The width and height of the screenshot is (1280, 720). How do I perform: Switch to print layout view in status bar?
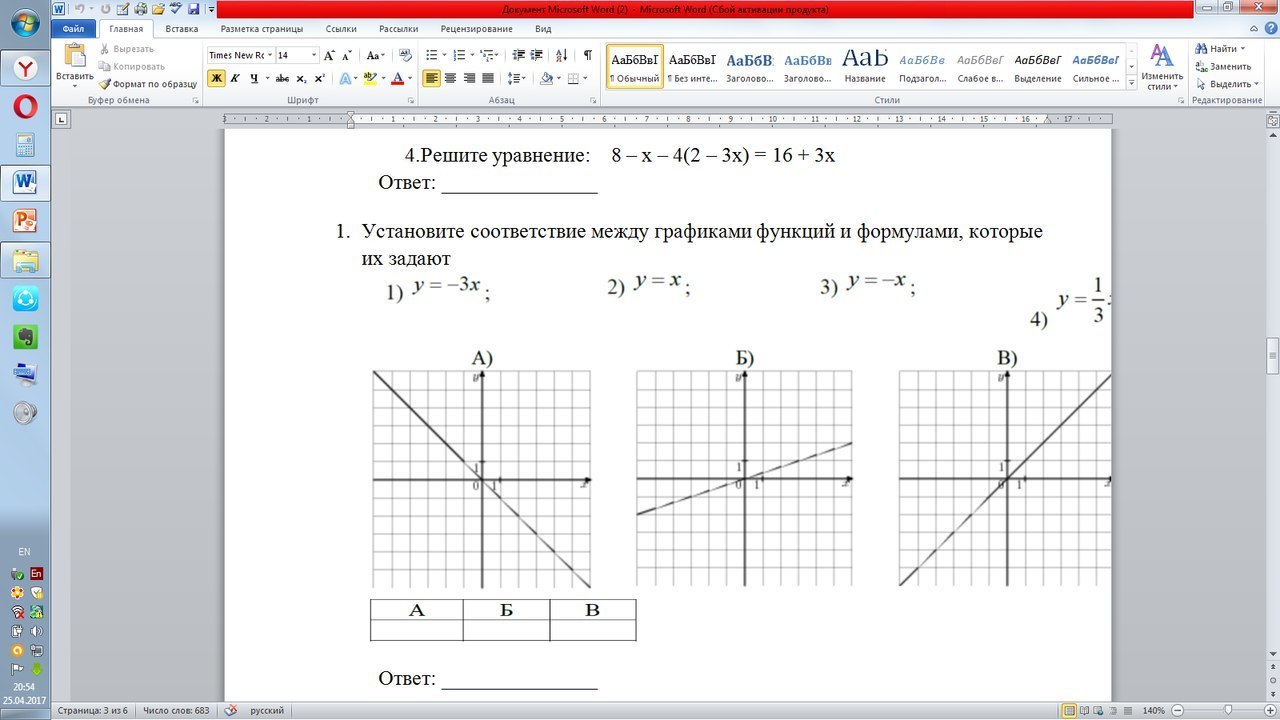[1070, 710]
